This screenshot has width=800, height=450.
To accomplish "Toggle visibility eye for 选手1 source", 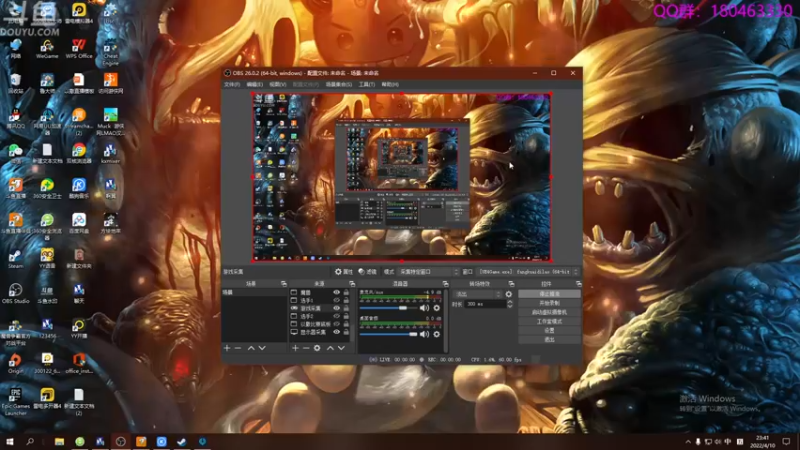I will (336, 301).
